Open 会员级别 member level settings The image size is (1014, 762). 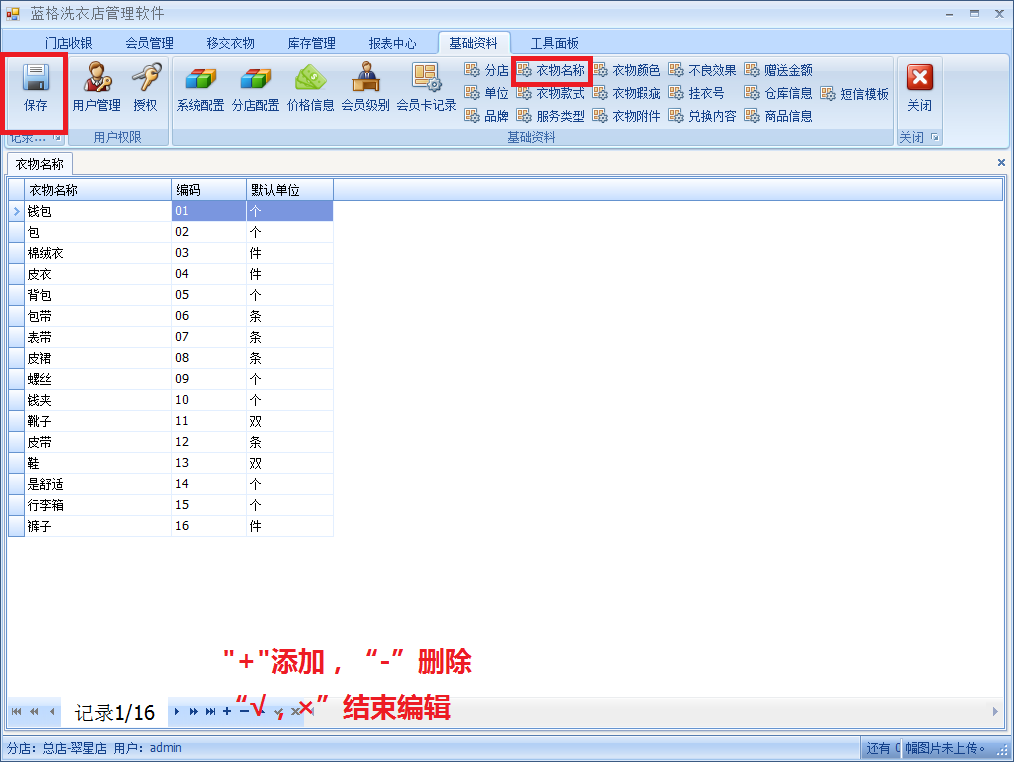365,86
